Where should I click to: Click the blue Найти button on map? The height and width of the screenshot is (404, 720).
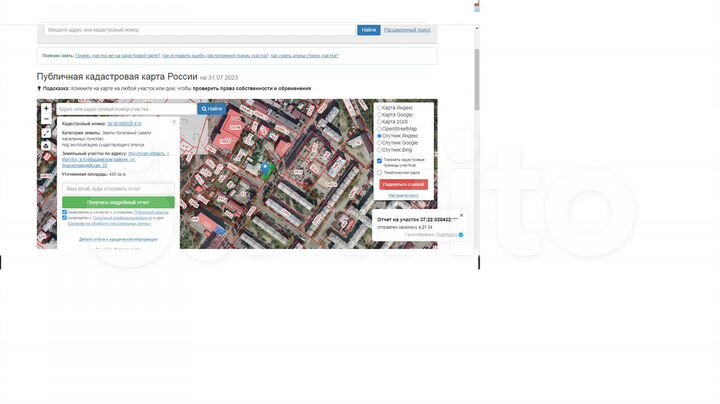point(212,108)
